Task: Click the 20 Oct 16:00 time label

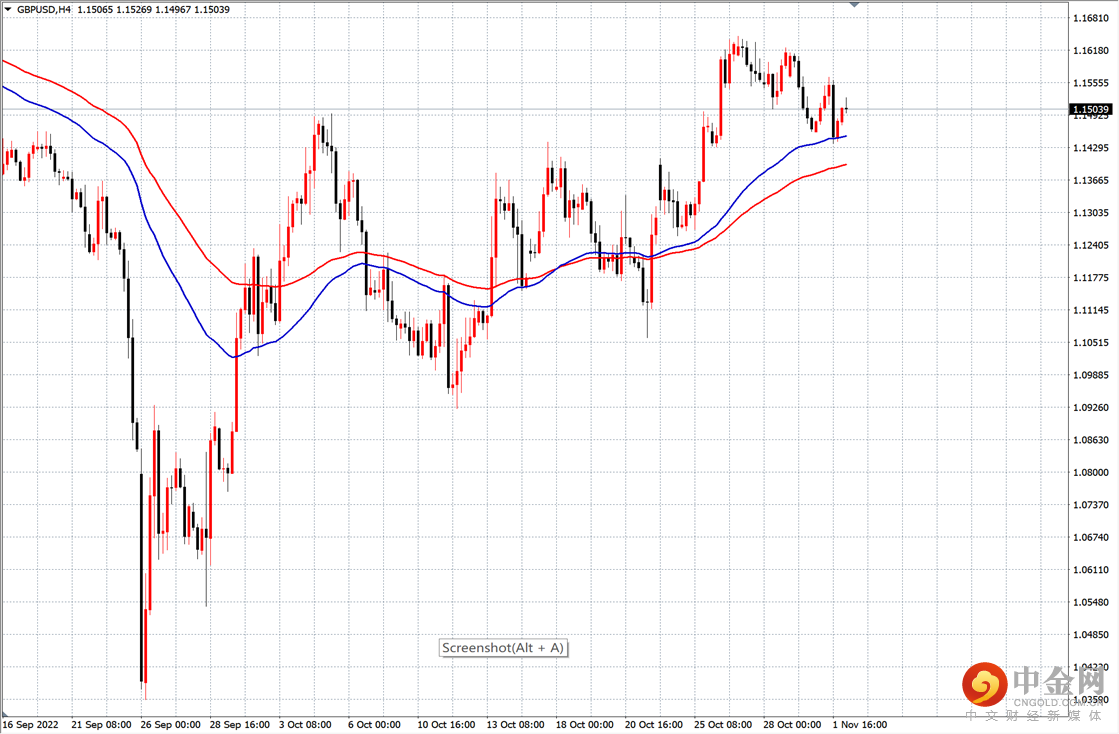Action: point(654,725)
